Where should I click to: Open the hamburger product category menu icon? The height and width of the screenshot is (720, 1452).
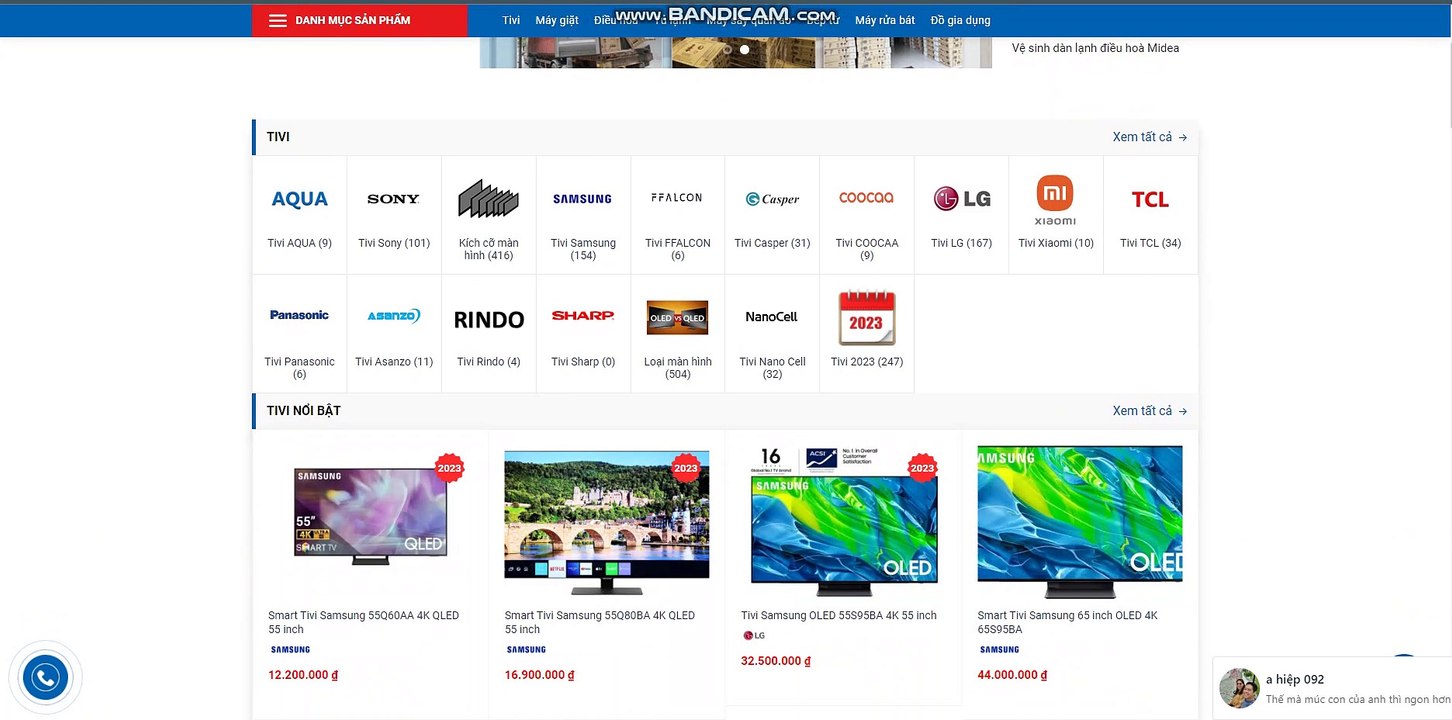point(278,20)
